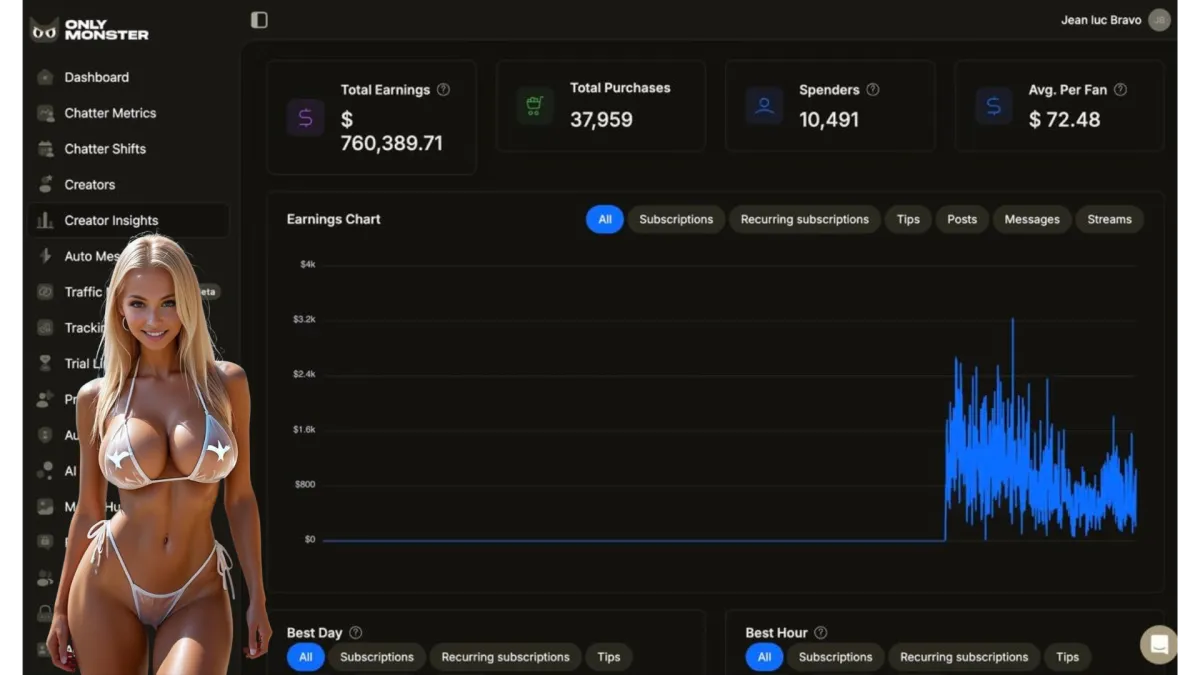Click the $3.2k axis label
The width and height of the screenshot is (1200, 675).
pos(304,320)
